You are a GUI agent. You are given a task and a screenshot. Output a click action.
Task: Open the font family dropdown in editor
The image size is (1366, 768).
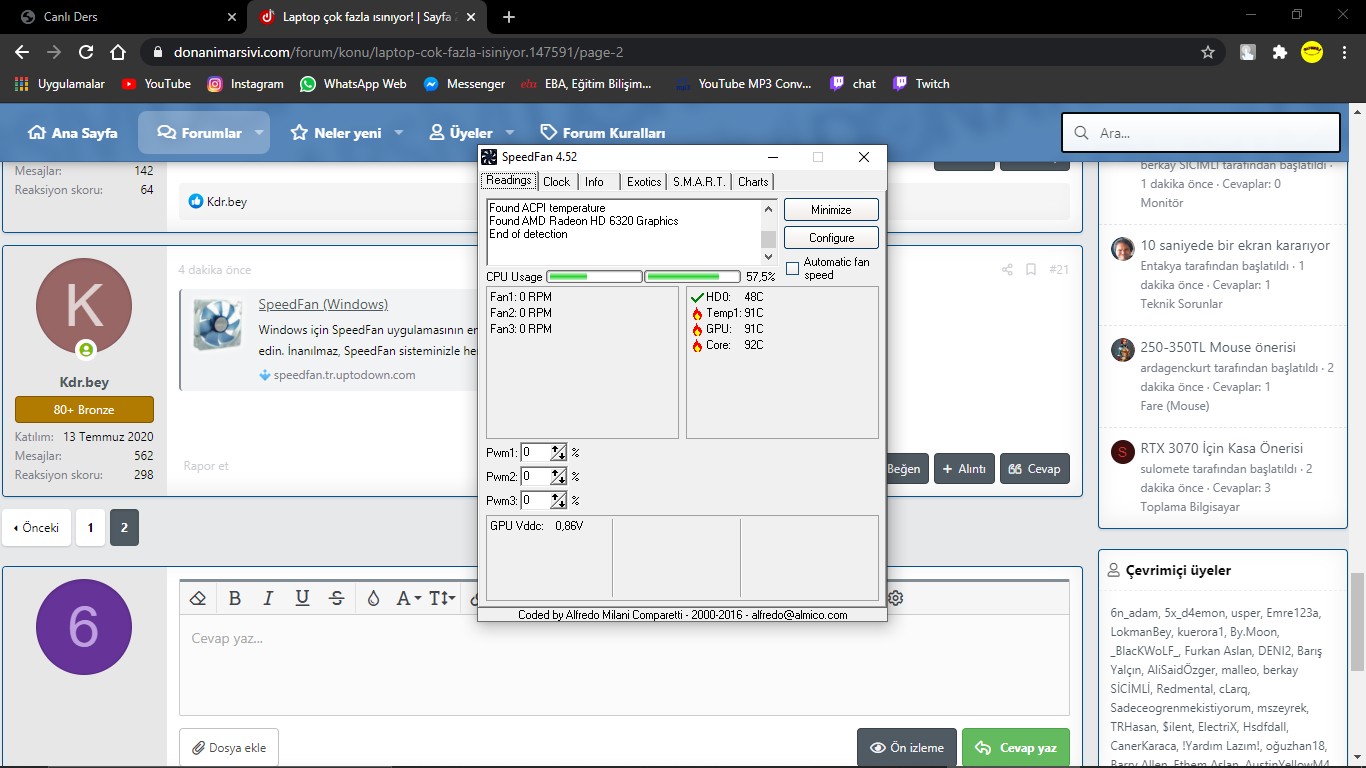coord(409,598)
